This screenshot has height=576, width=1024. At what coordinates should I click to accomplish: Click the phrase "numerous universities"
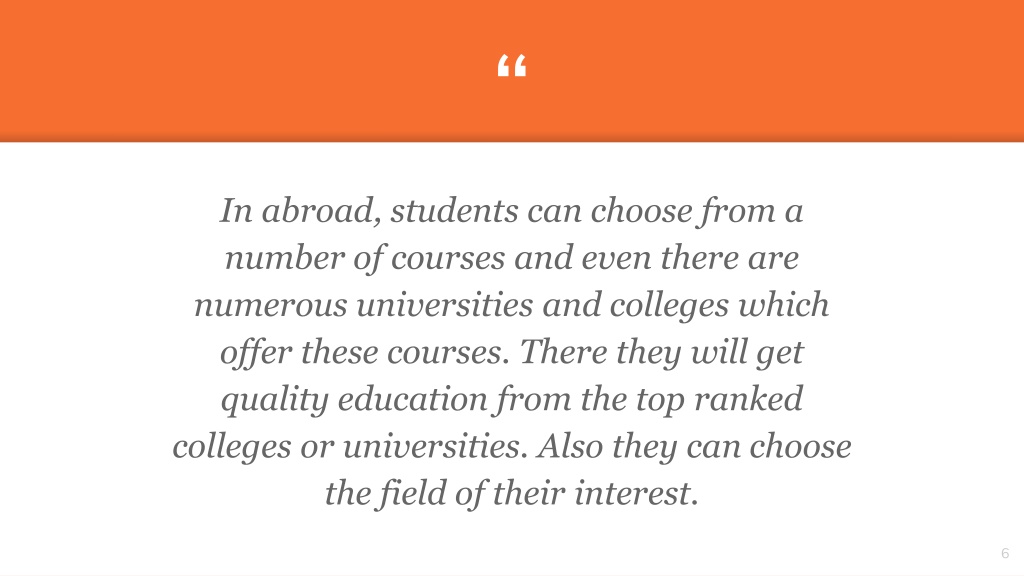click(x=363, y=306)
